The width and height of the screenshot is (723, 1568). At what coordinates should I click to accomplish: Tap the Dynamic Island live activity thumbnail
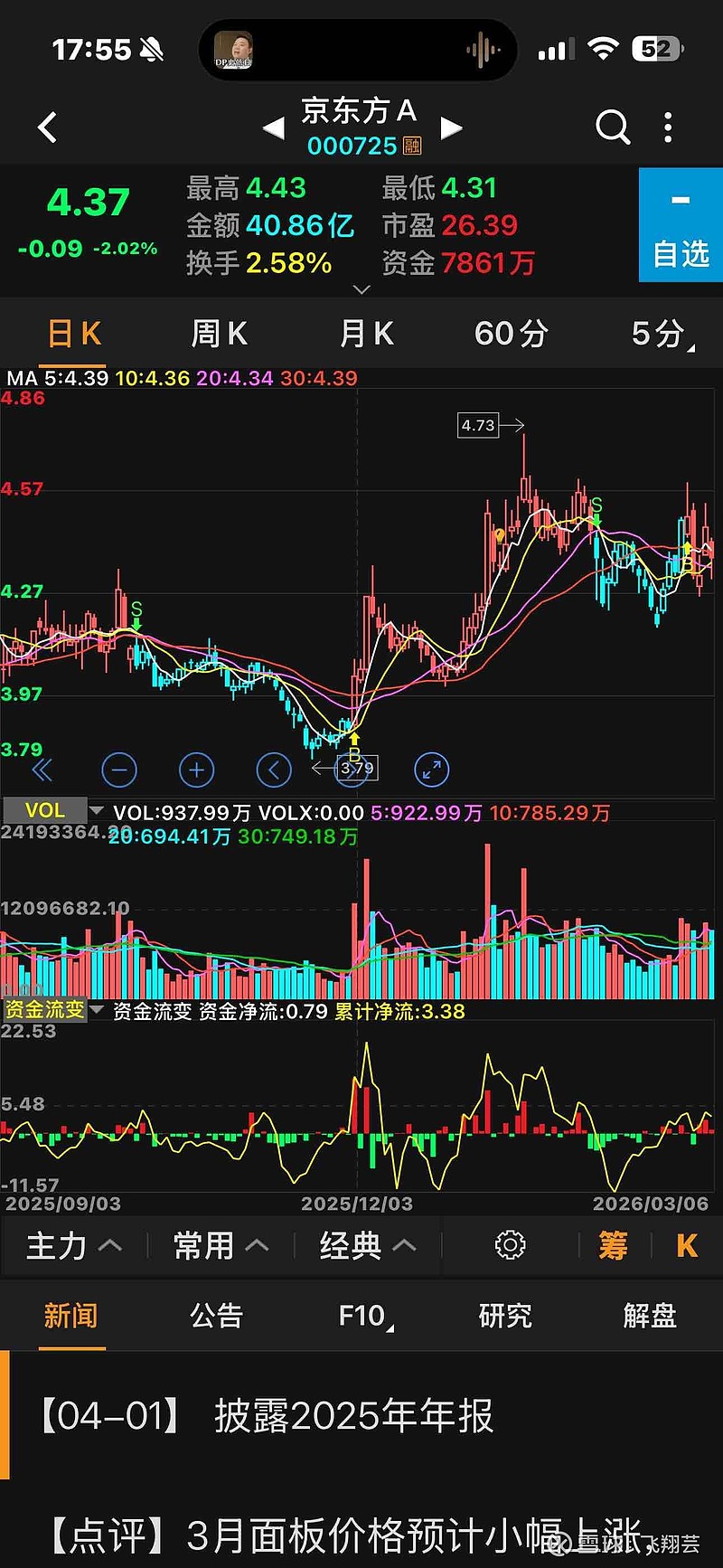tap(233, 50)
